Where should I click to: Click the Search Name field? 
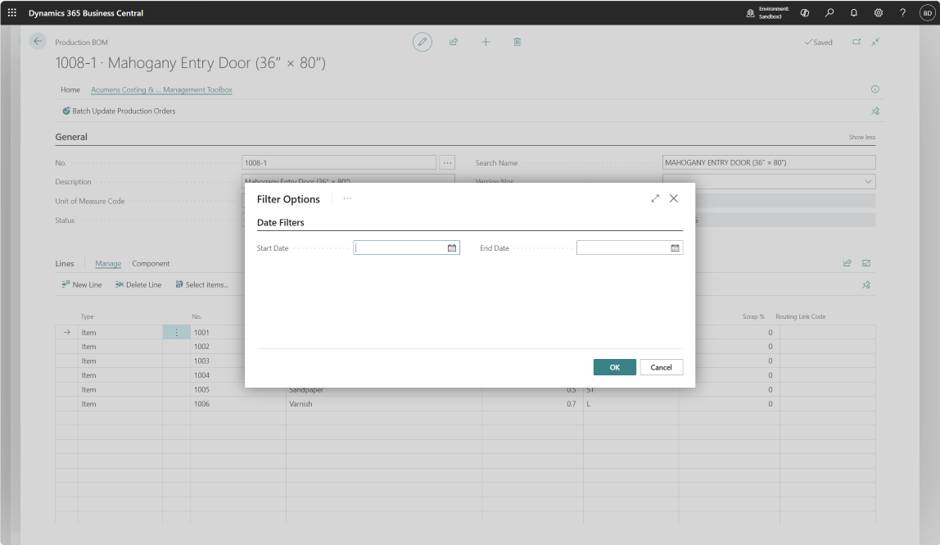point(769,162)
